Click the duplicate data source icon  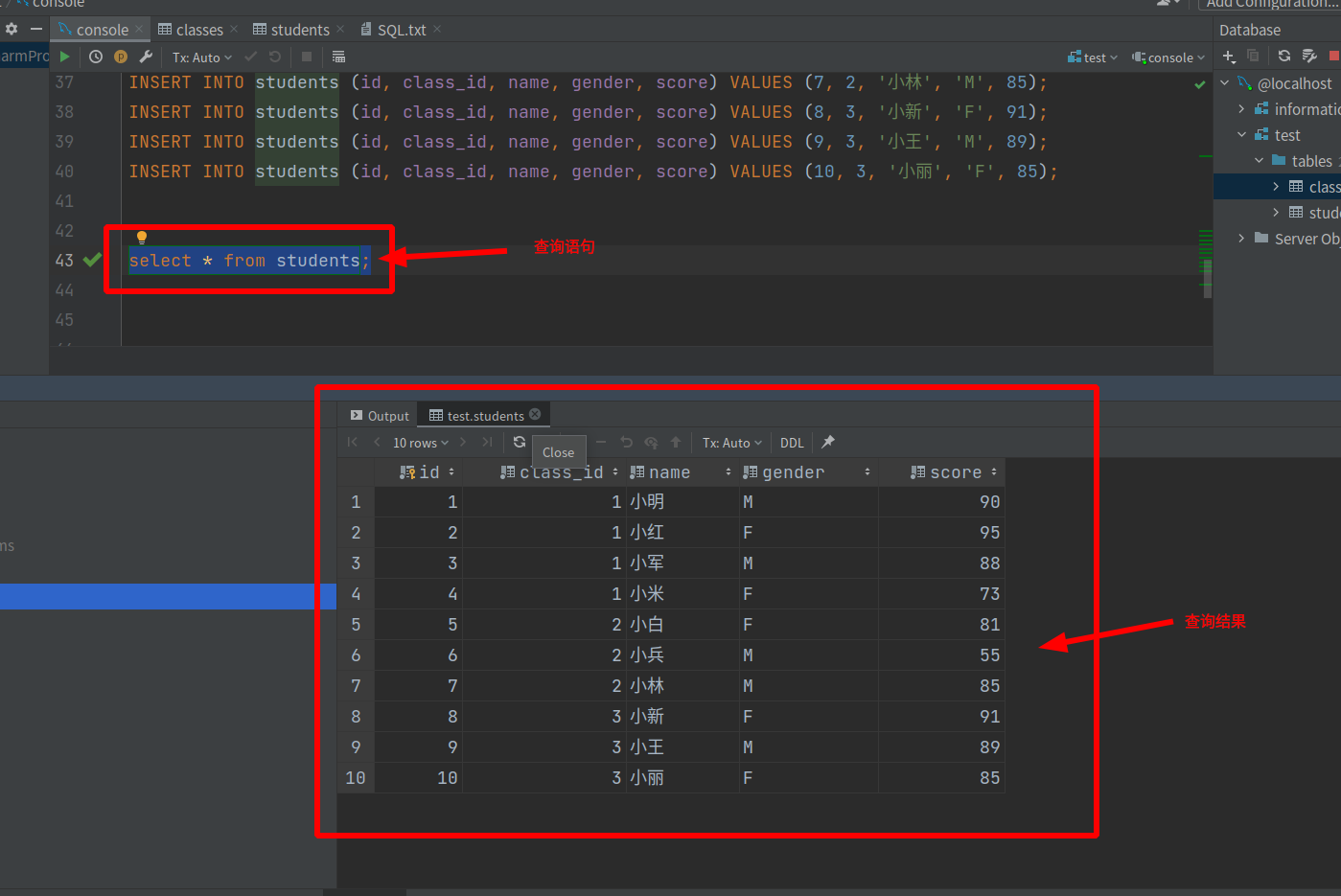1253,57
